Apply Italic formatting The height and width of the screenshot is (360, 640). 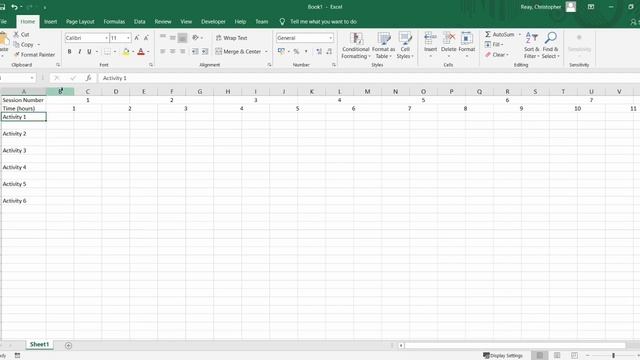coord(79,52)
